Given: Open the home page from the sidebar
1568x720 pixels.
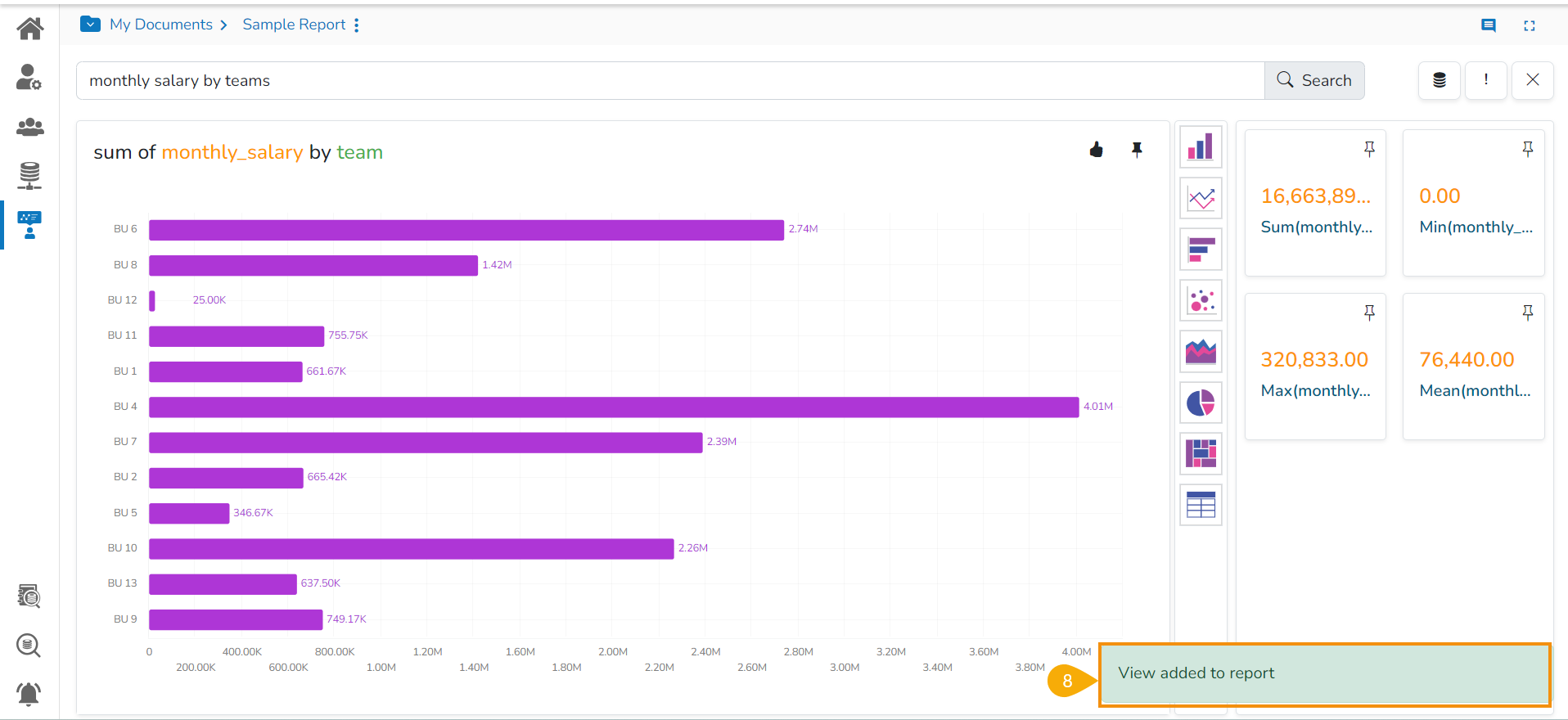Looking at the screenshot, I should 29,29.
